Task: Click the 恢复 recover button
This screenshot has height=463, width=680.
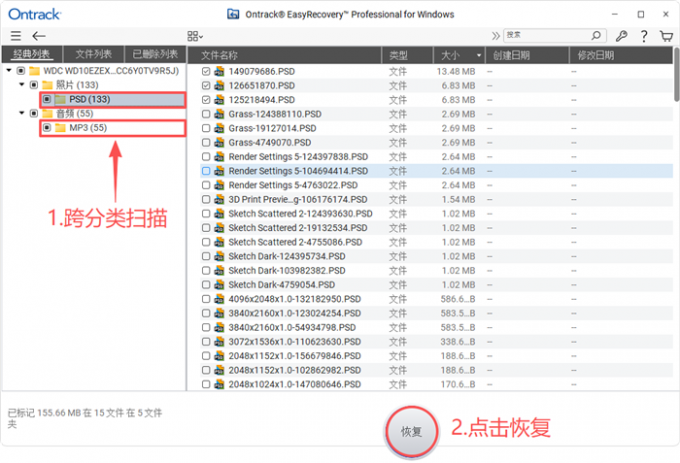Action: tap(411, 431)
